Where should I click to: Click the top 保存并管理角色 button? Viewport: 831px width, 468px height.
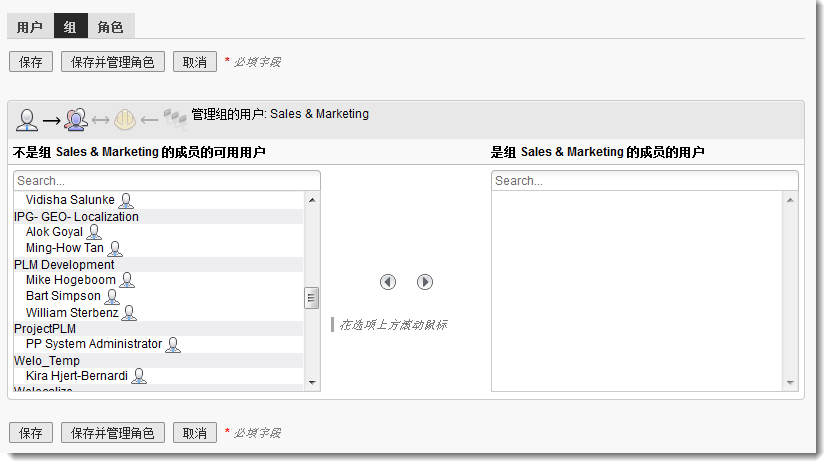113,62
